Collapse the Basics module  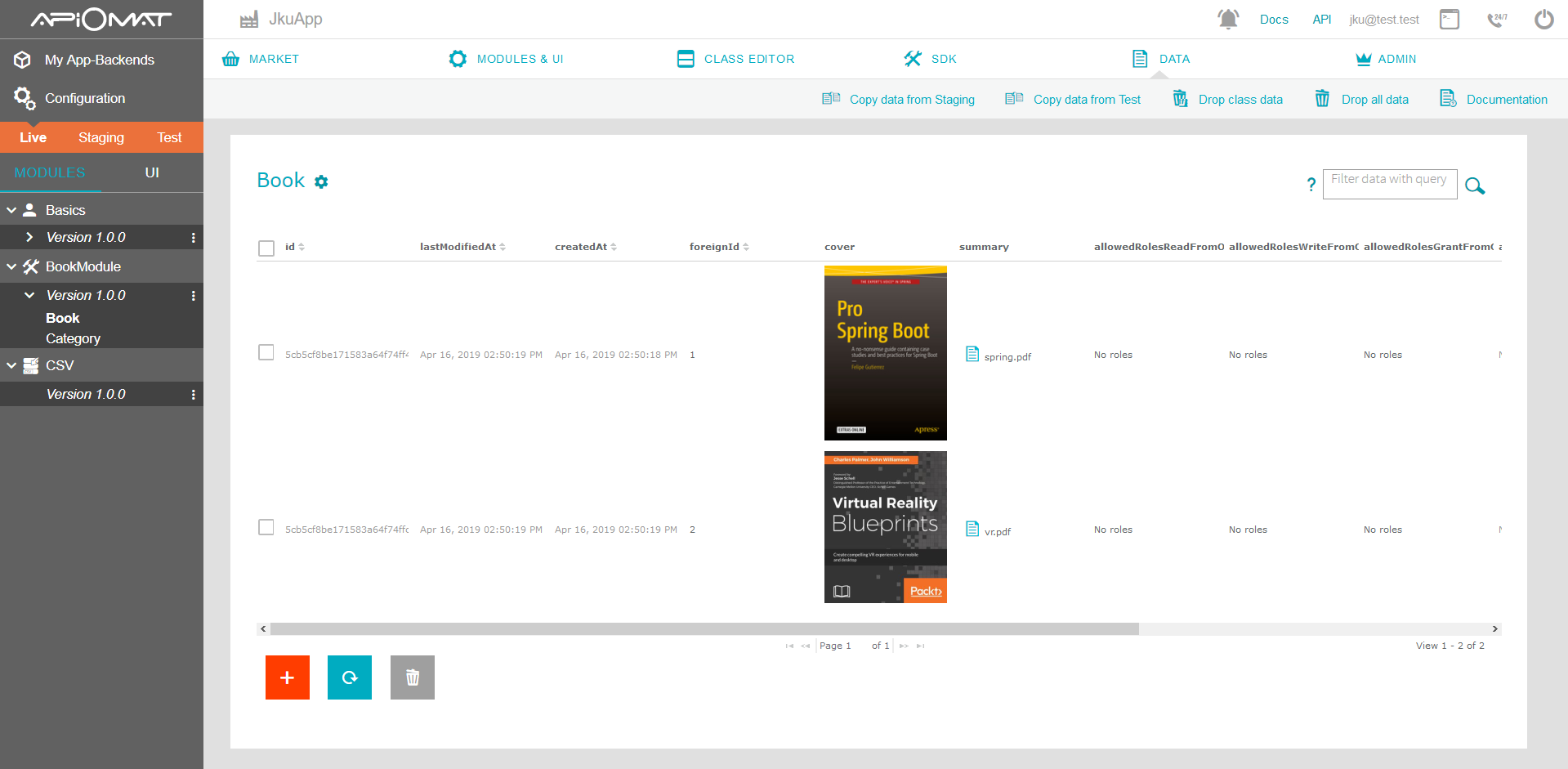click(x=11, y=210)
